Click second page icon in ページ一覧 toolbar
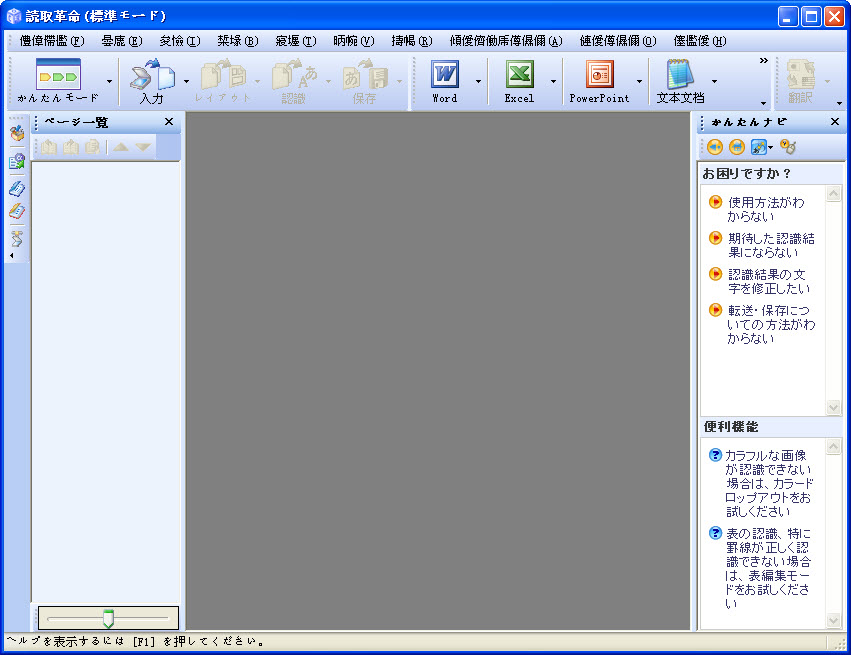 71,147
